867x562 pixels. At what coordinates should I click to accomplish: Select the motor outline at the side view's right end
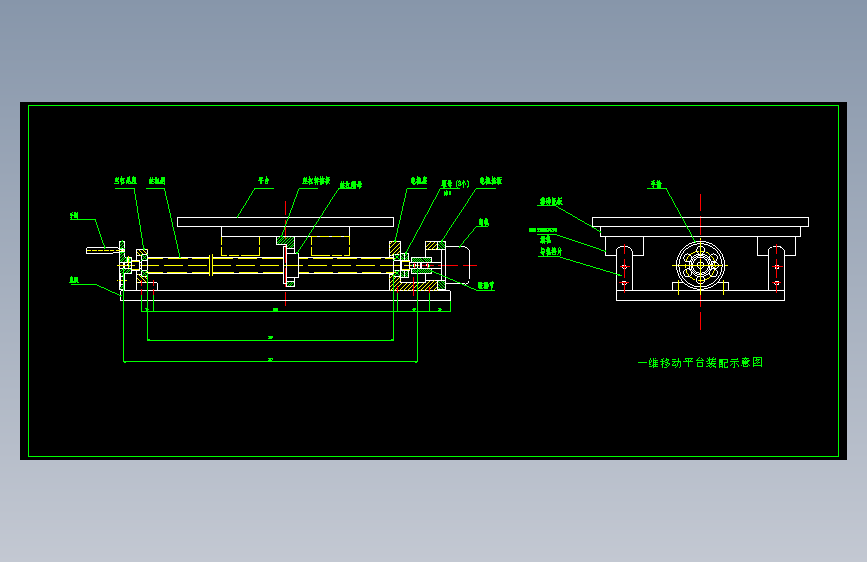[x=458, y=266]
